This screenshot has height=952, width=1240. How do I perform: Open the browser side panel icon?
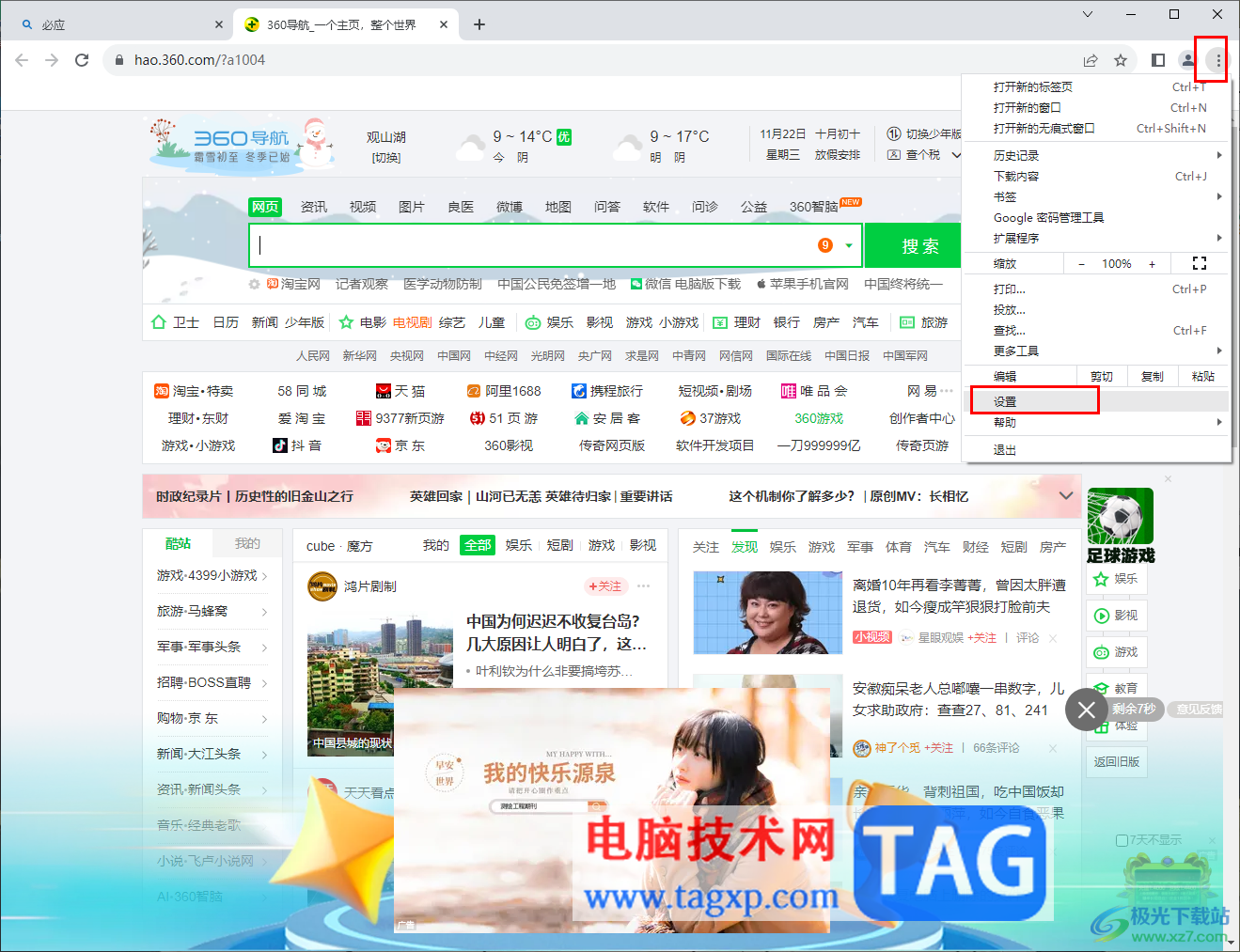point(1158,60)
